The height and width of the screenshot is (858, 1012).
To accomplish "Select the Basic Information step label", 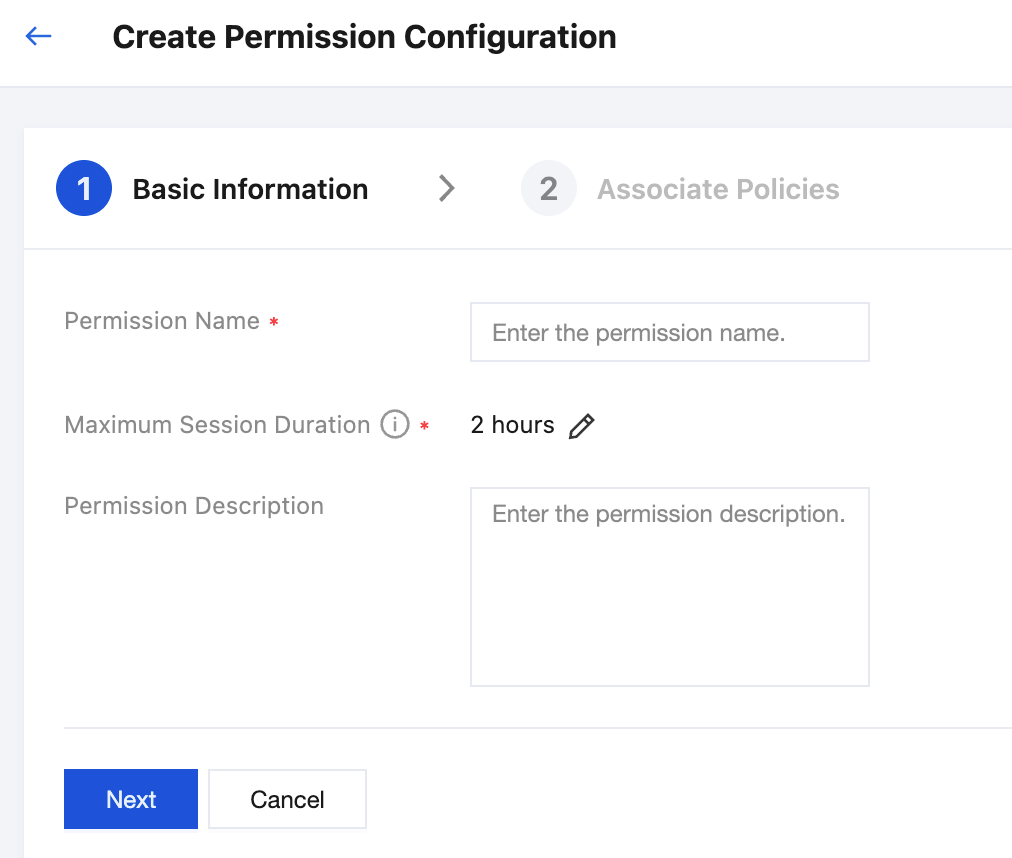I will click(250, 189).
